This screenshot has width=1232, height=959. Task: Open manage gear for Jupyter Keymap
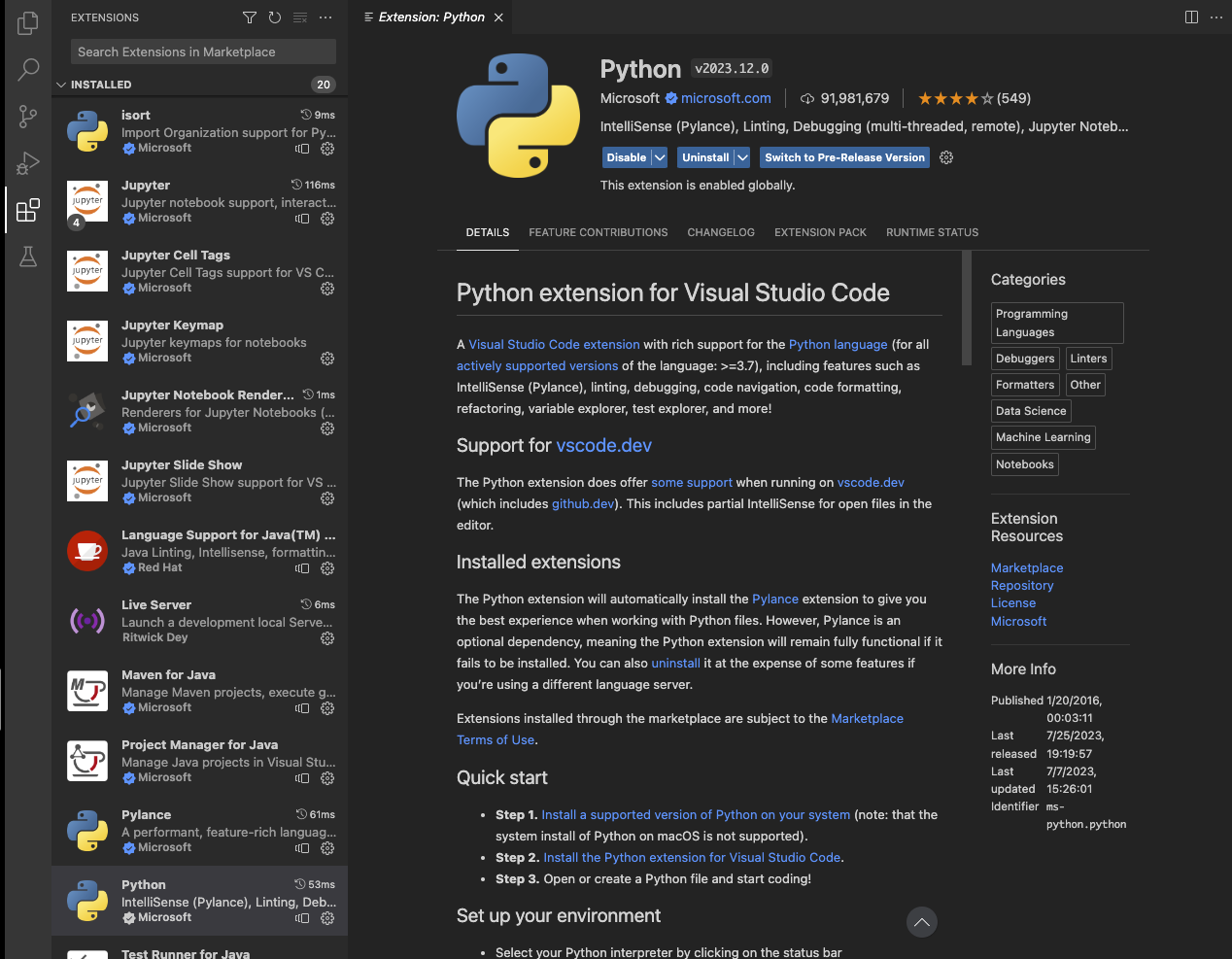click(x=327, y=359)
